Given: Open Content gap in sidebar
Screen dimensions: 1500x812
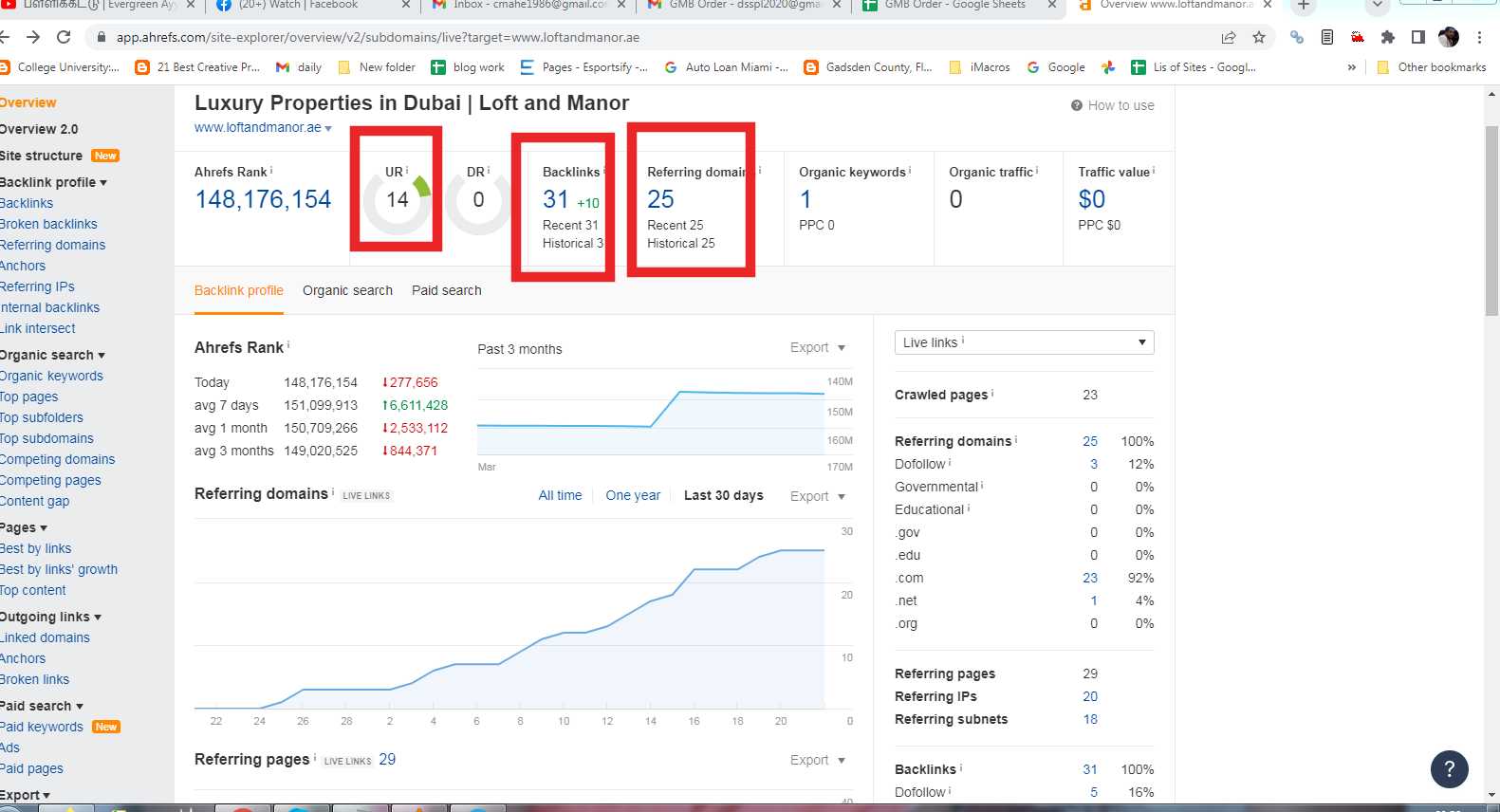Looking at the screenshot, I should 34,501.
